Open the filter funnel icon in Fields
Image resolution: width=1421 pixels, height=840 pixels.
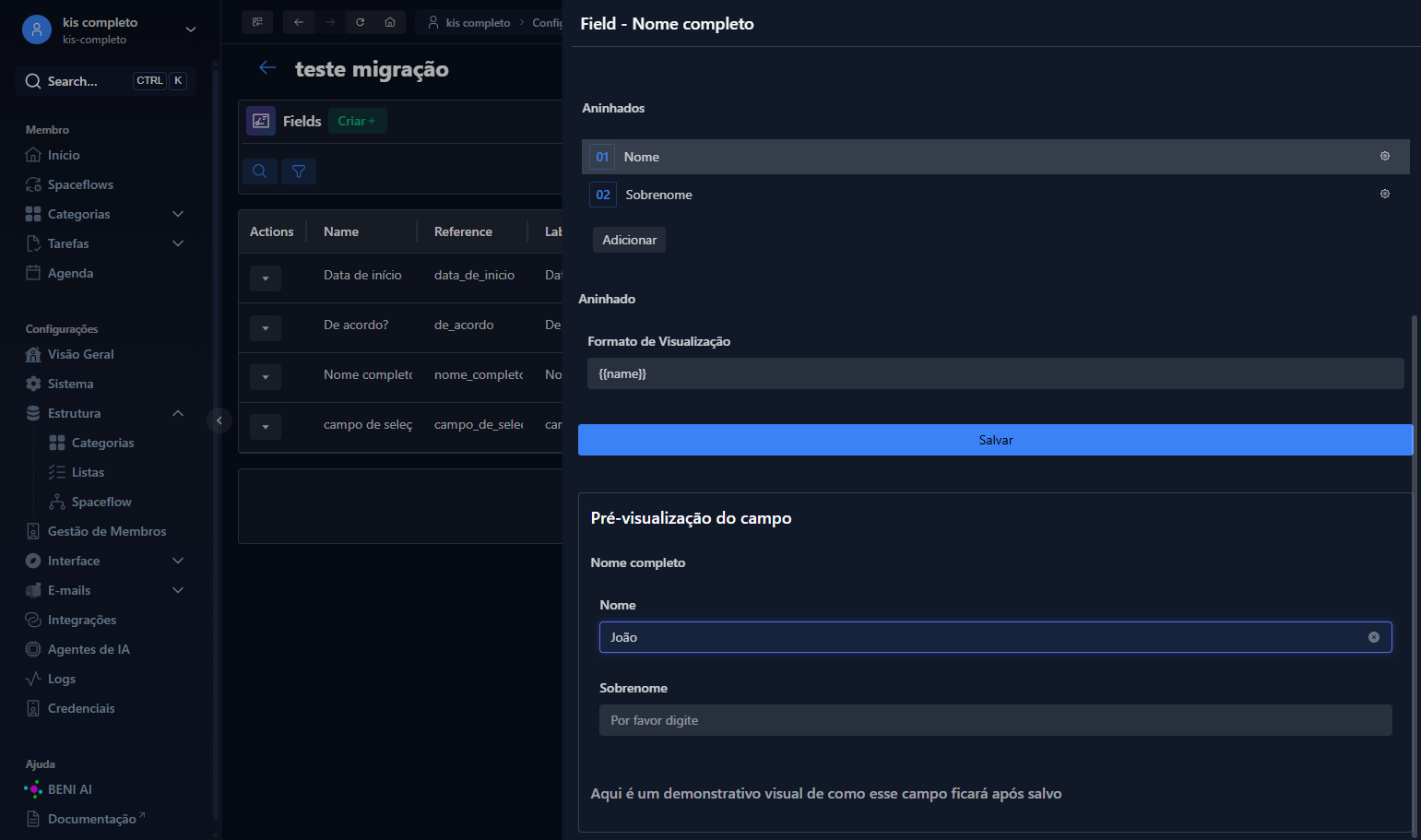point(299,172)
